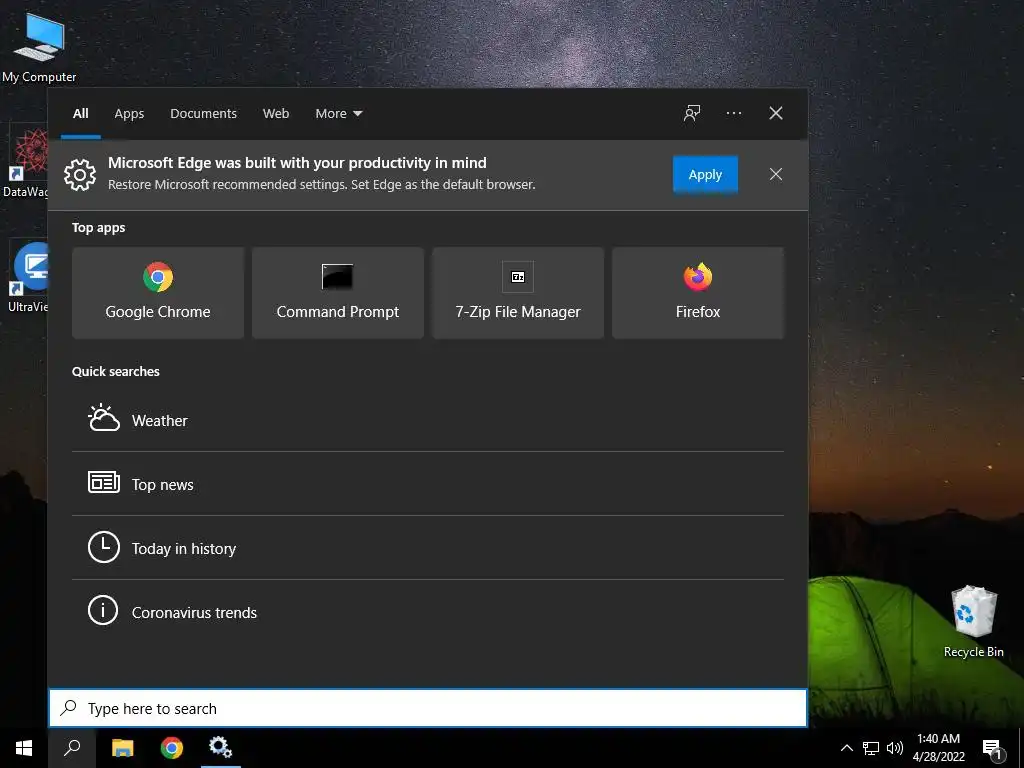Open the clock showing 1:40 AM
Viewport: 1024px width, 768px height.
[x=938, y=748]
